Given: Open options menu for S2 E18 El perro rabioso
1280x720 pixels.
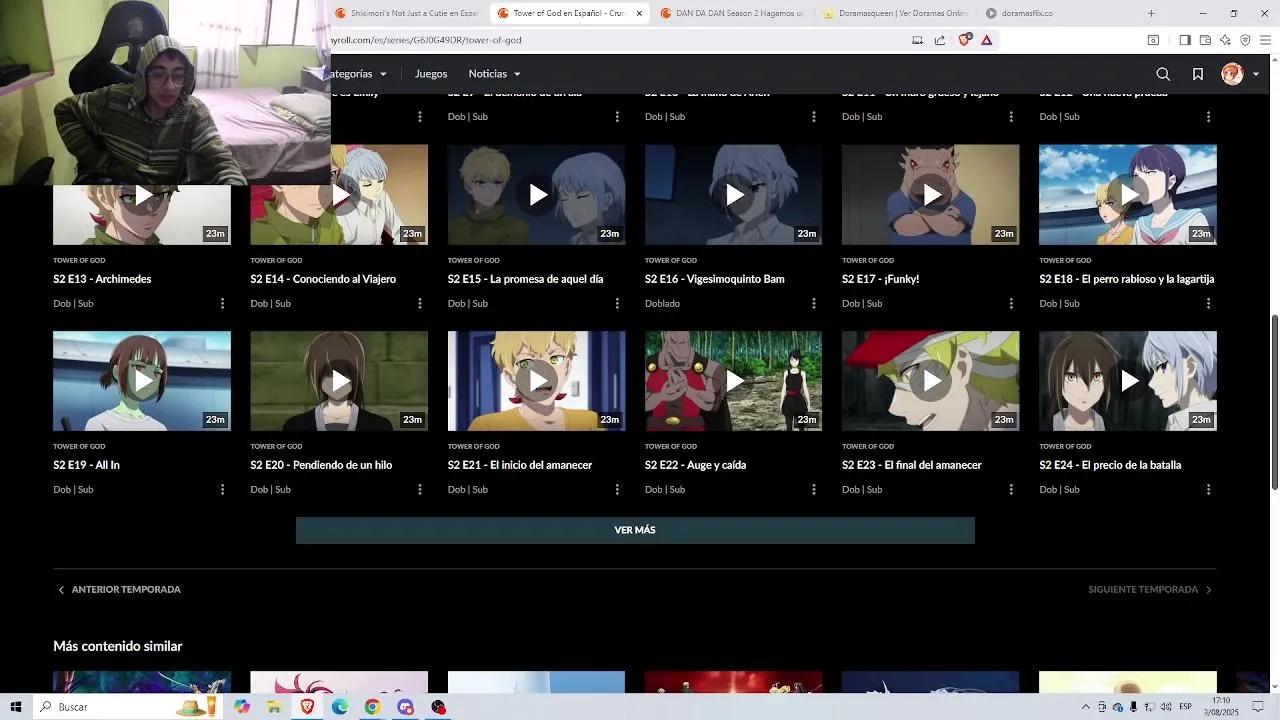Looking at the screenshot, I should click(1208, 303).
